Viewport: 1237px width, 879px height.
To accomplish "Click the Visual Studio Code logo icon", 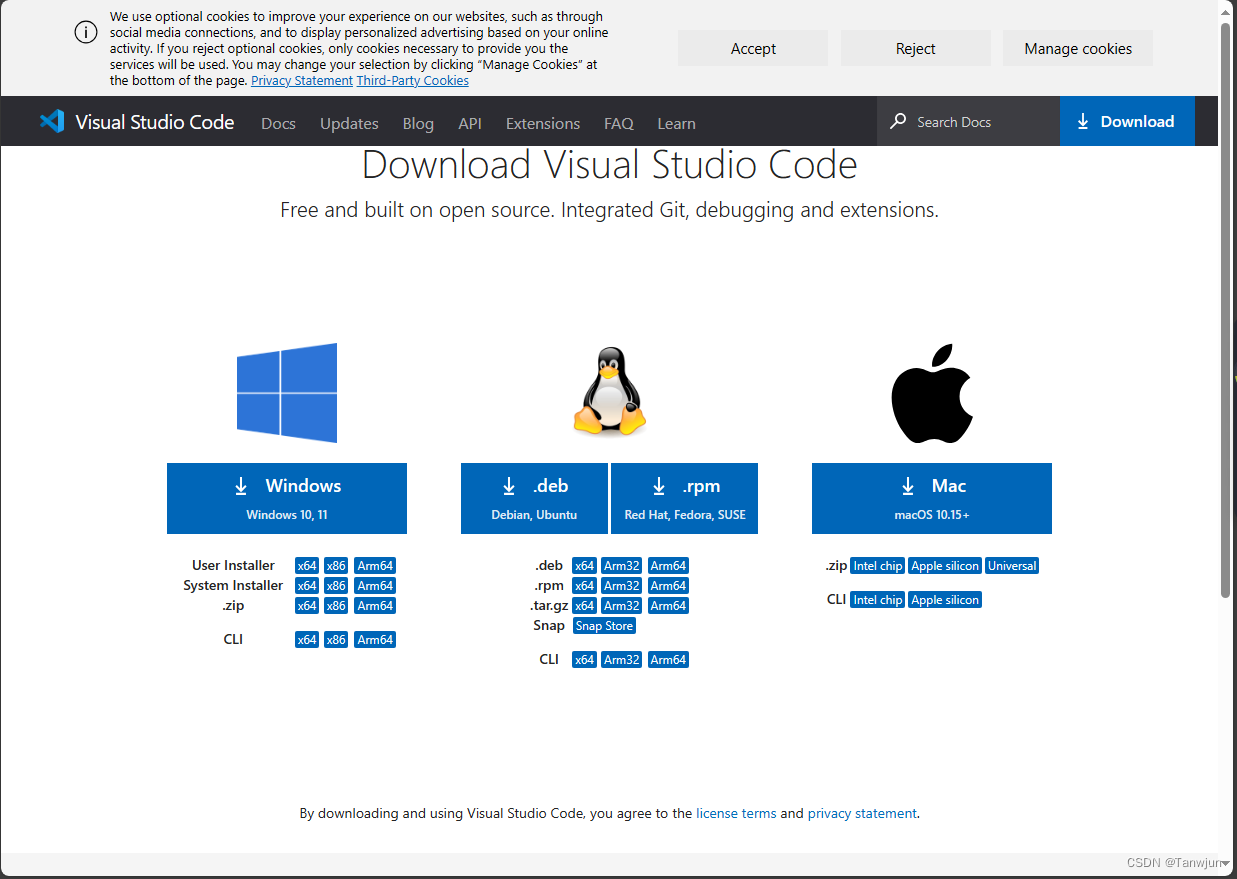I will [52, 121].
